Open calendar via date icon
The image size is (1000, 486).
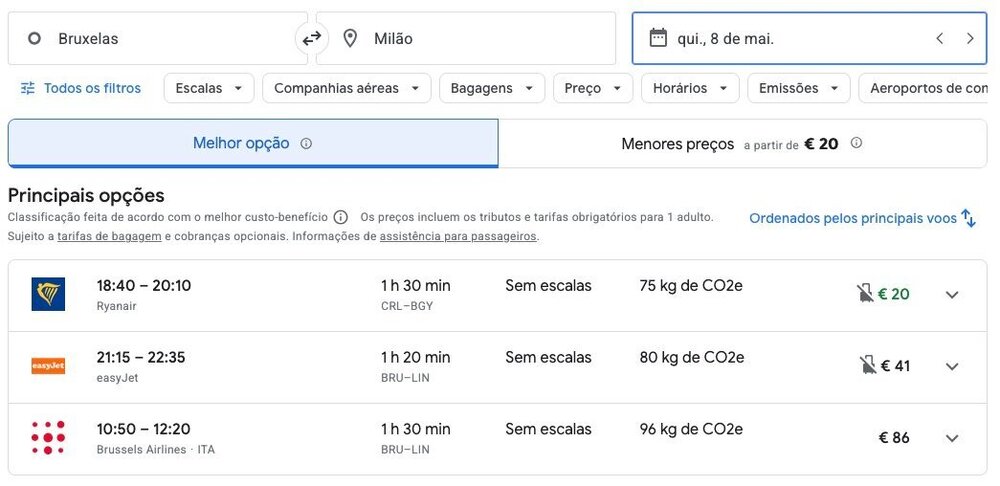point(658,38)
